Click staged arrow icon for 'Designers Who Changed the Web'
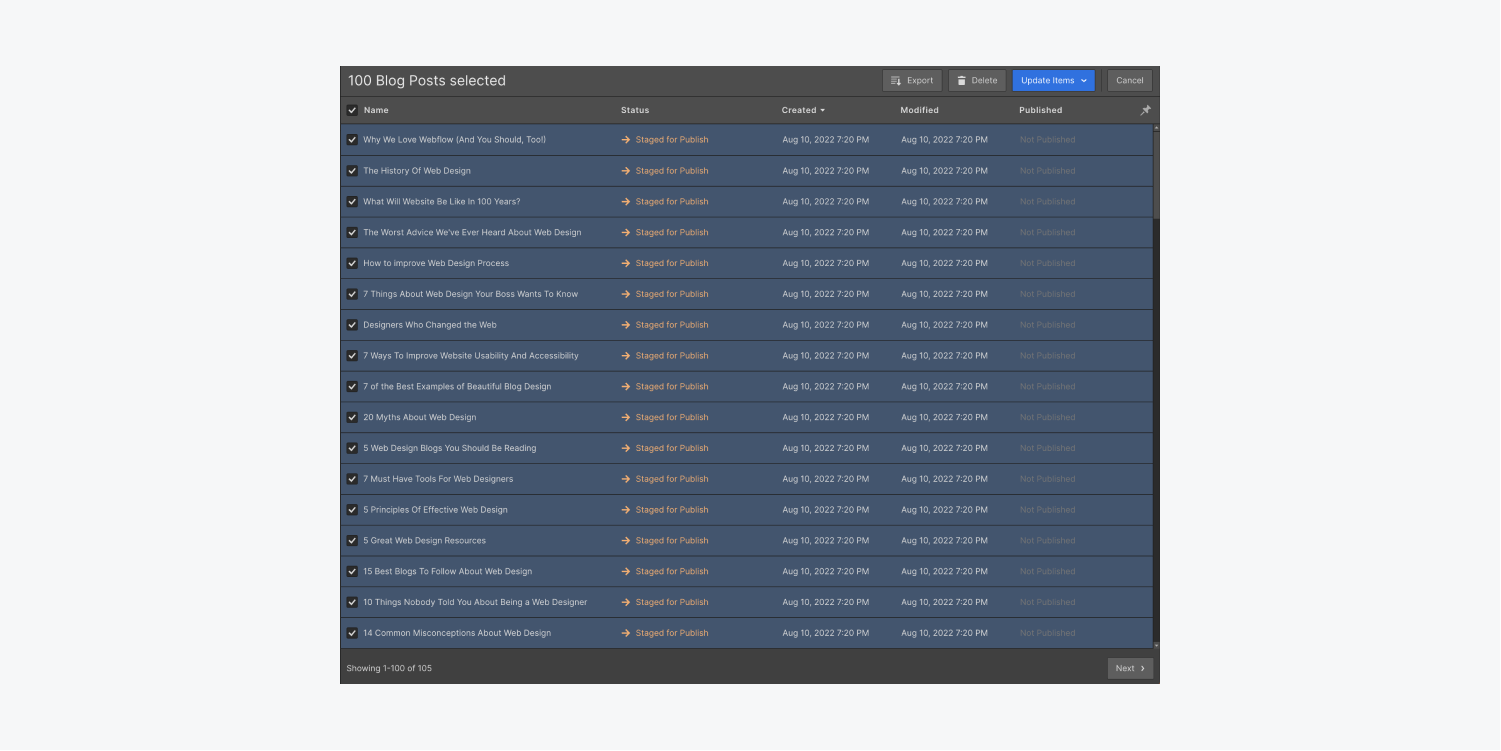Viewport: 1501px width, 751px height. 625,325
